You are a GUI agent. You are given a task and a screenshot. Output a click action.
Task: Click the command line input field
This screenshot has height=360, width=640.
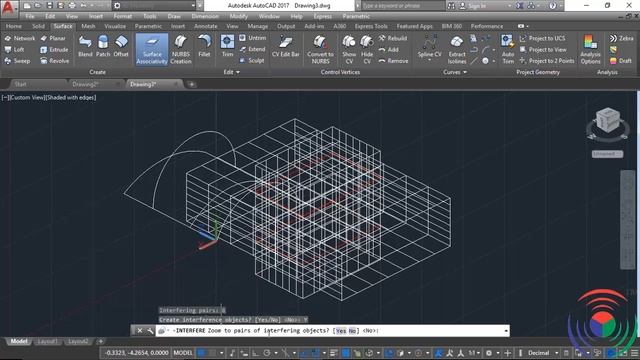coord(332,331)
